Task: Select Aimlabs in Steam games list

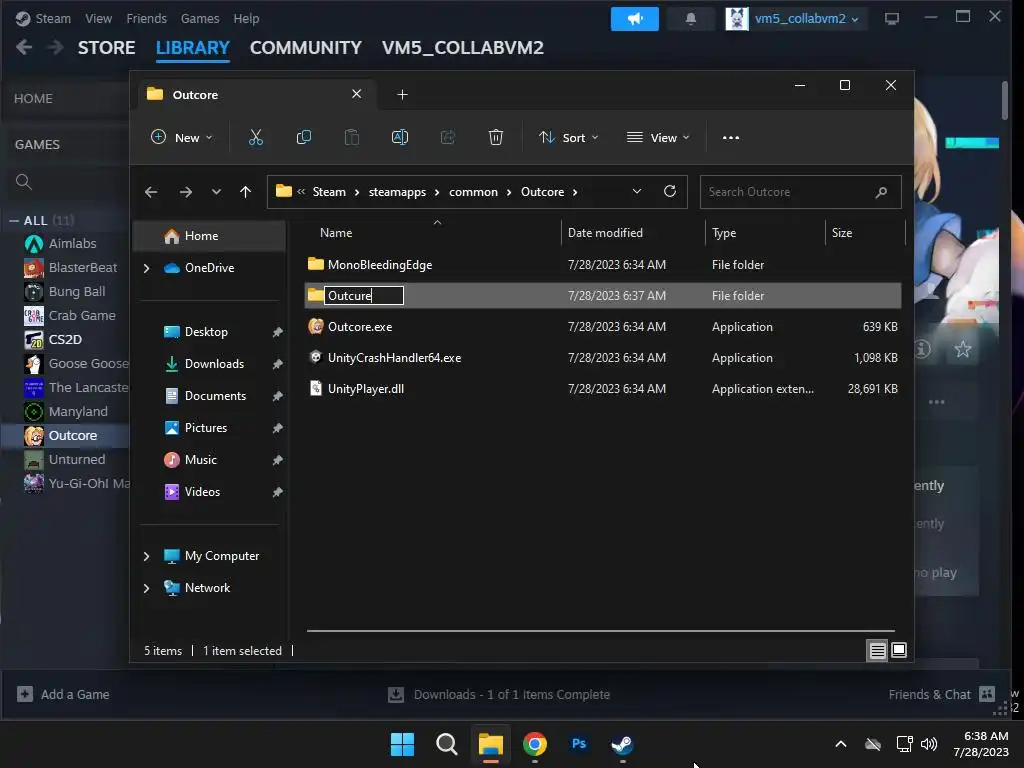Action: coord(72,244)
